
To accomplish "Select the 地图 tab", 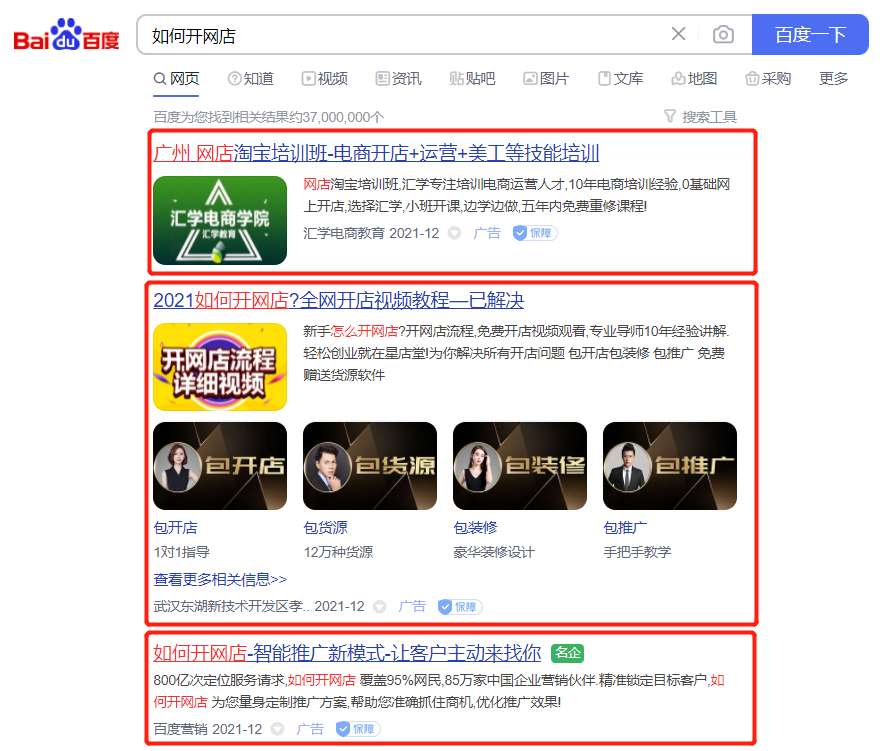I will (694, 79).
